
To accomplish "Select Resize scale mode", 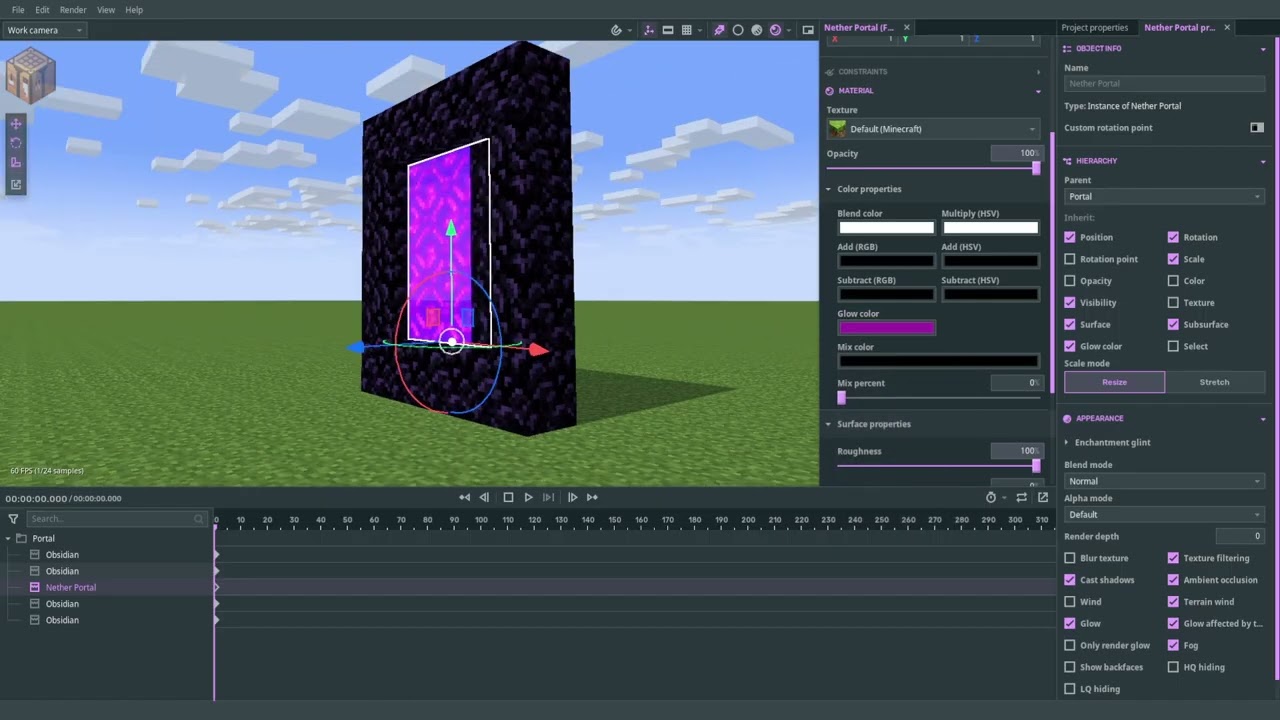I will [1114, 382].
